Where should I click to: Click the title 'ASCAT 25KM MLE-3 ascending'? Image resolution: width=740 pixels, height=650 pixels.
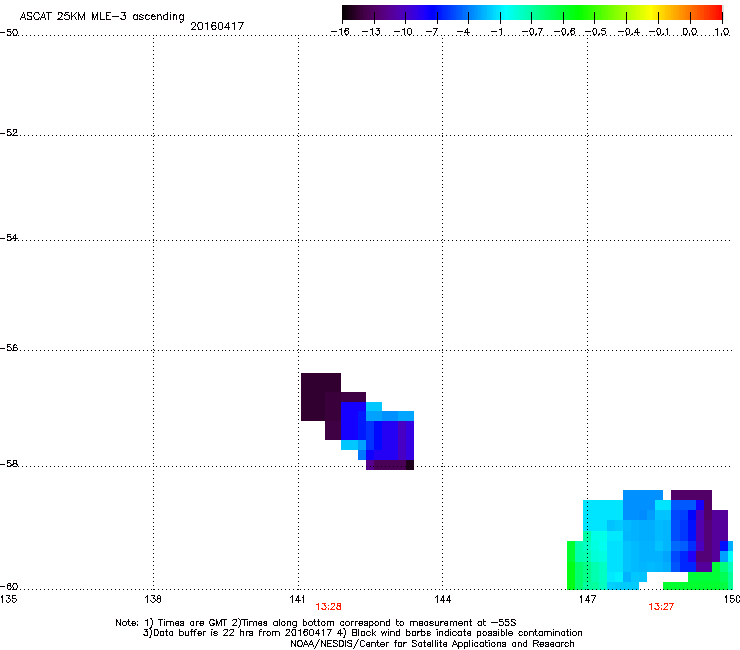point(102,17)
